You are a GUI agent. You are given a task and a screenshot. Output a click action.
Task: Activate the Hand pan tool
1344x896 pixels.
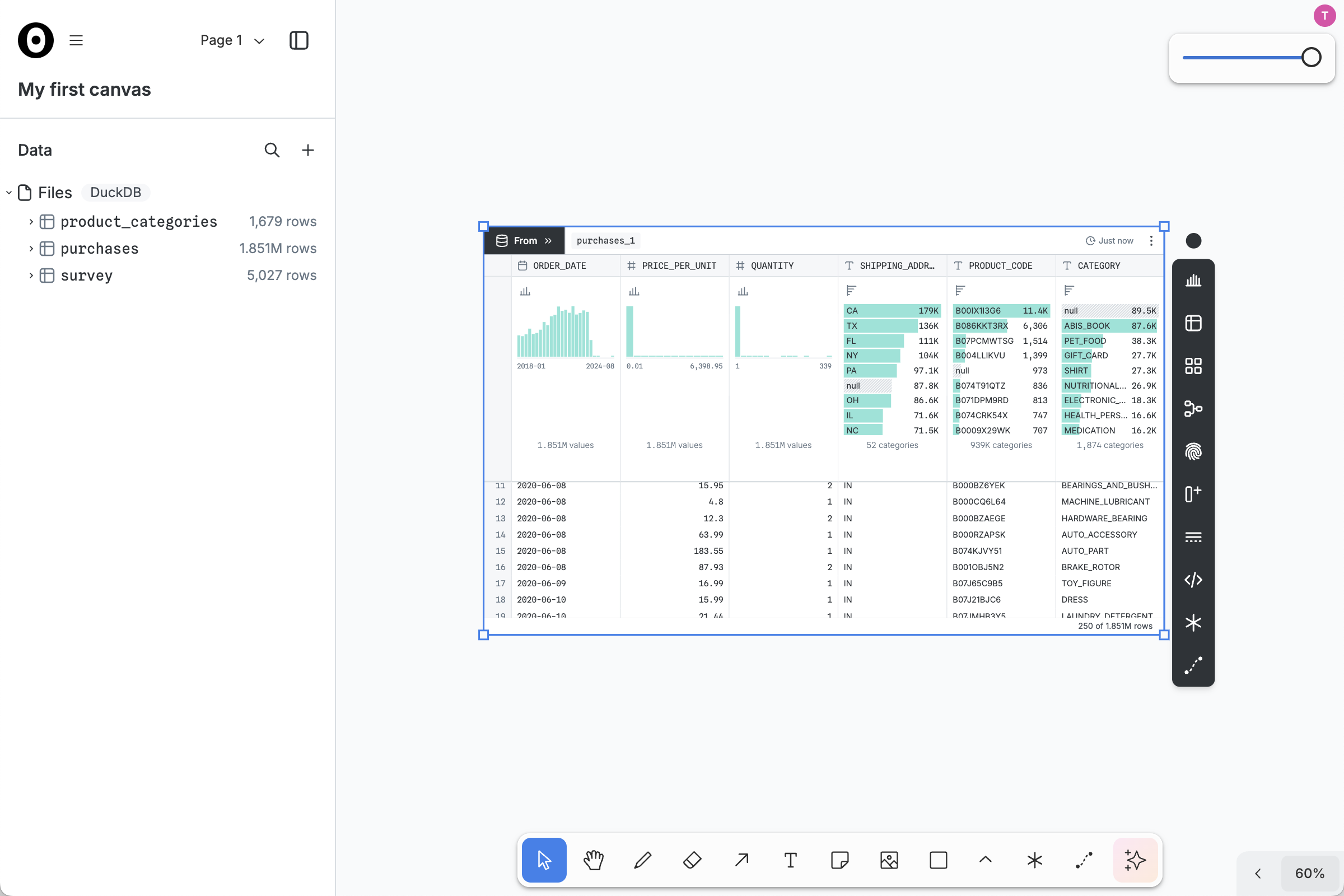click(592, 860)
